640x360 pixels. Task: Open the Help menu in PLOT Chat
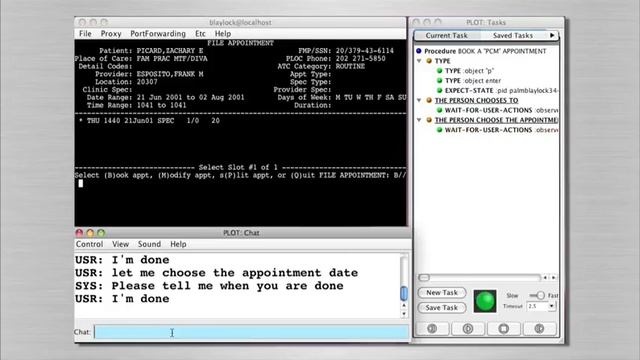(178, 244)
